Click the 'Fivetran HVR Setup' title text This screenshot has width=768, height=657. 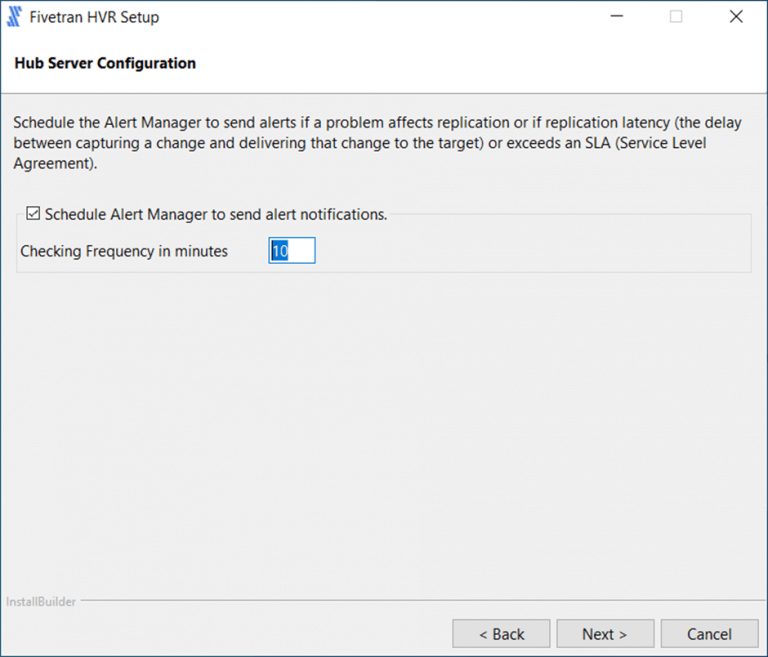[x=94, y=17]
